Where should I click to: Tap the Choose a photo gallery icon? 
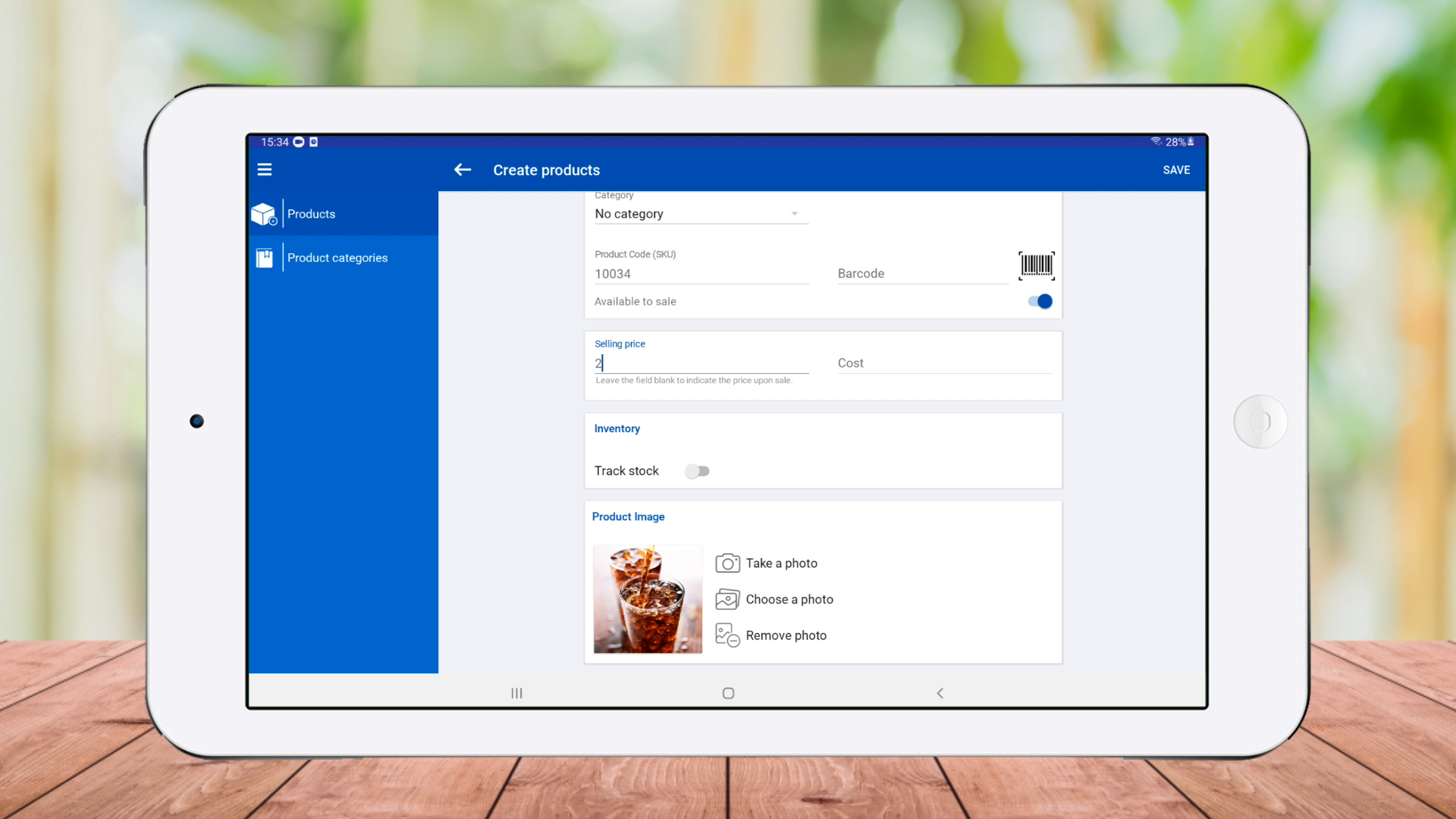point(727,600)
